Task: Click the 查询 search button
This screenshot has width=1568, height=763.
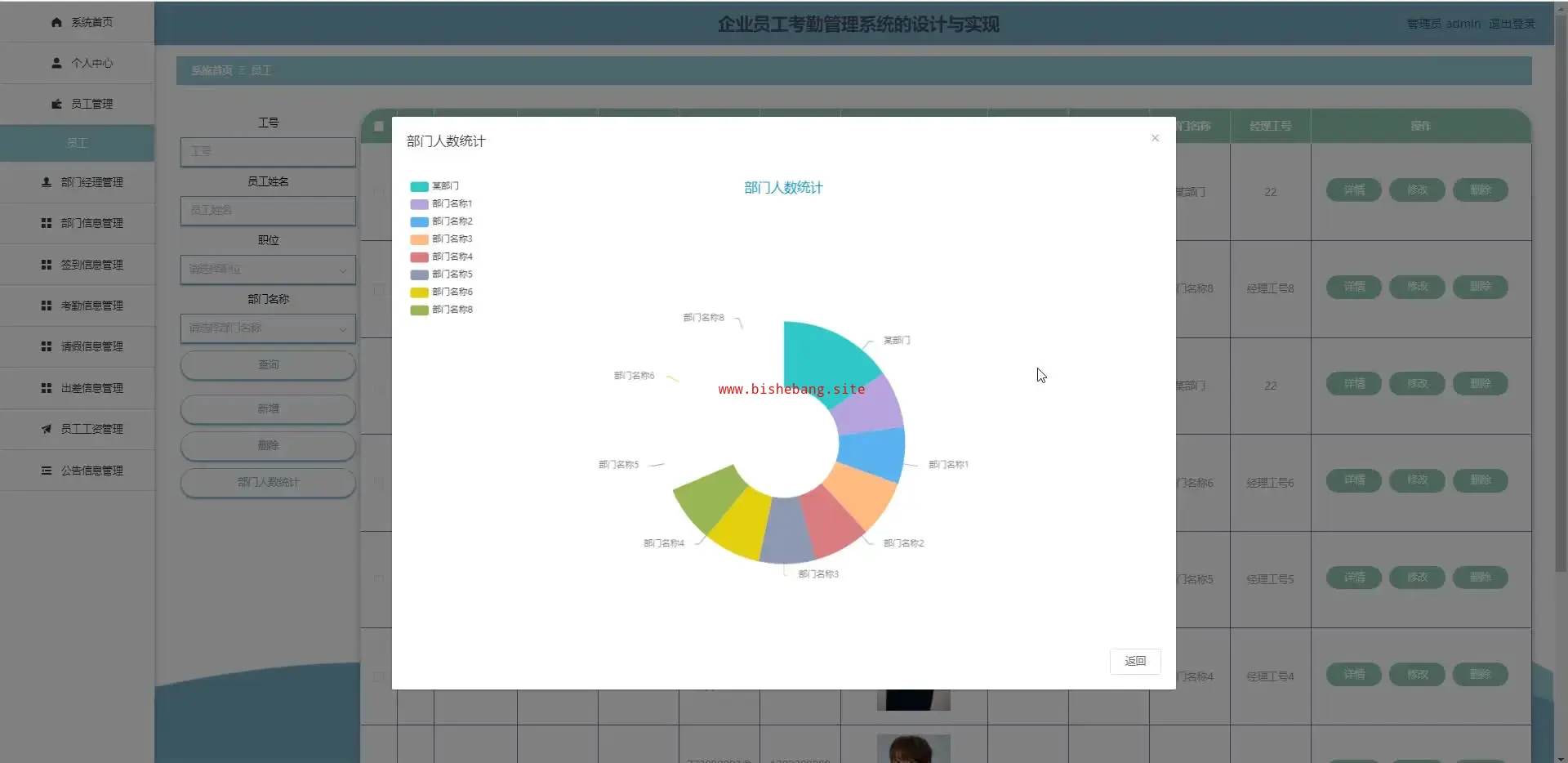Action: tap(268, 365)
